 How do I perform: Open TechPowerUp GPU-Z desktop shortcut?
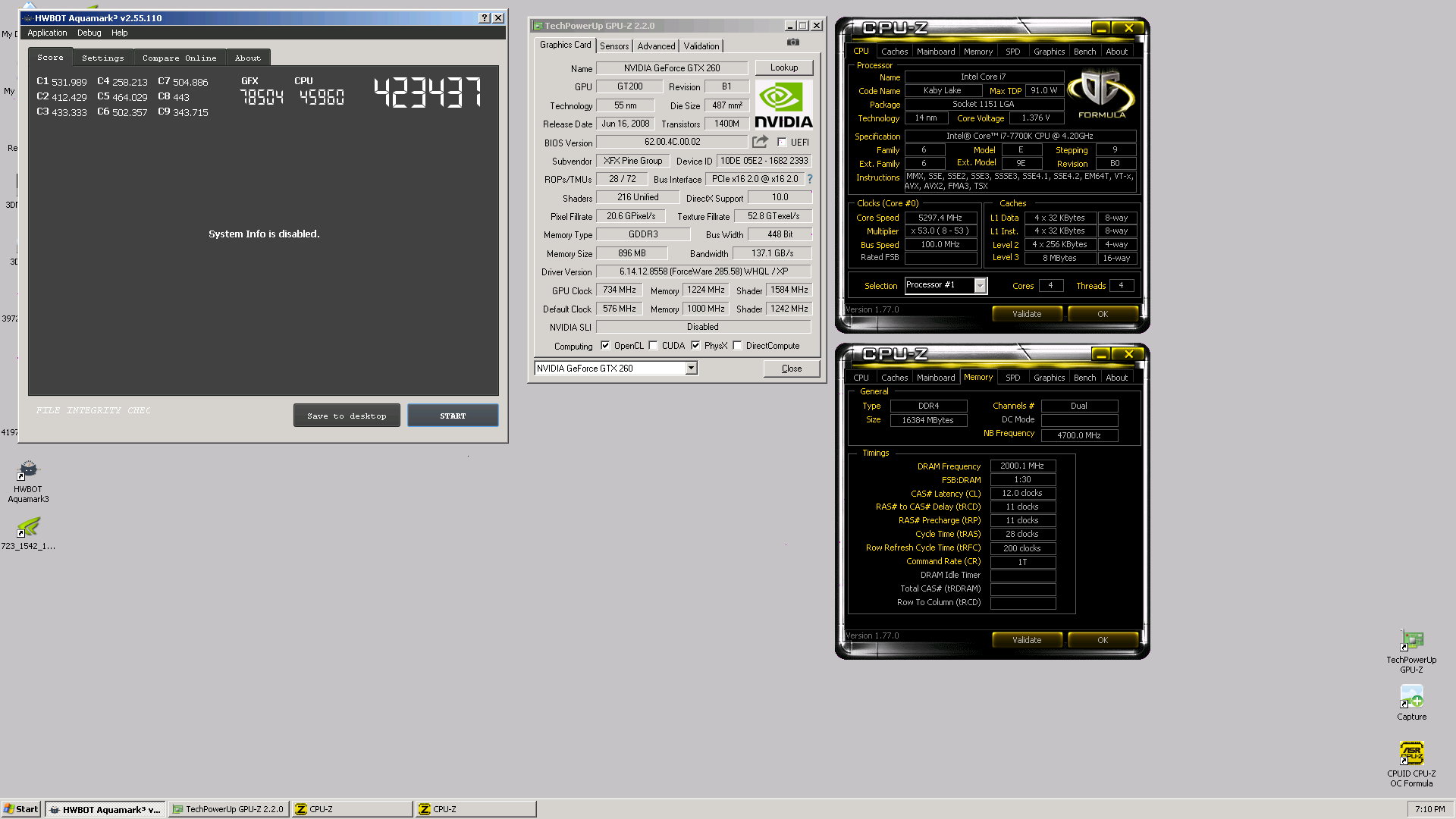(x=1411, y=651)
